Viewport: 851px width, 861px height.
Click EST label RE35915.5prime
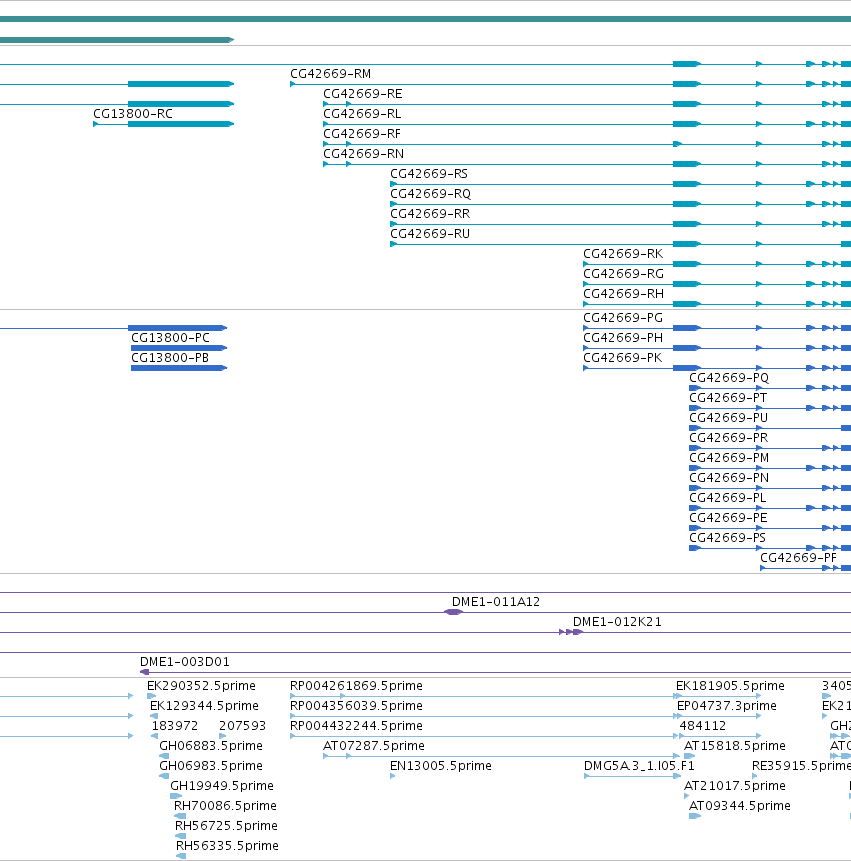(x=801, y=765)
